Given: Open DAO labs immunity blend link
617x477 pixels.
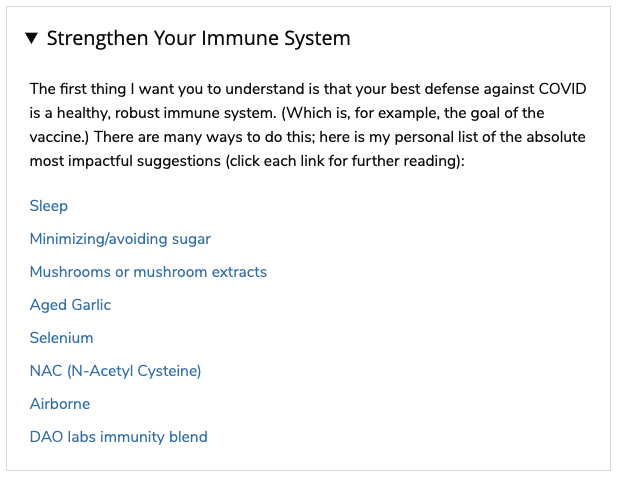Looking at the screenshot, I should pos(118,437).
